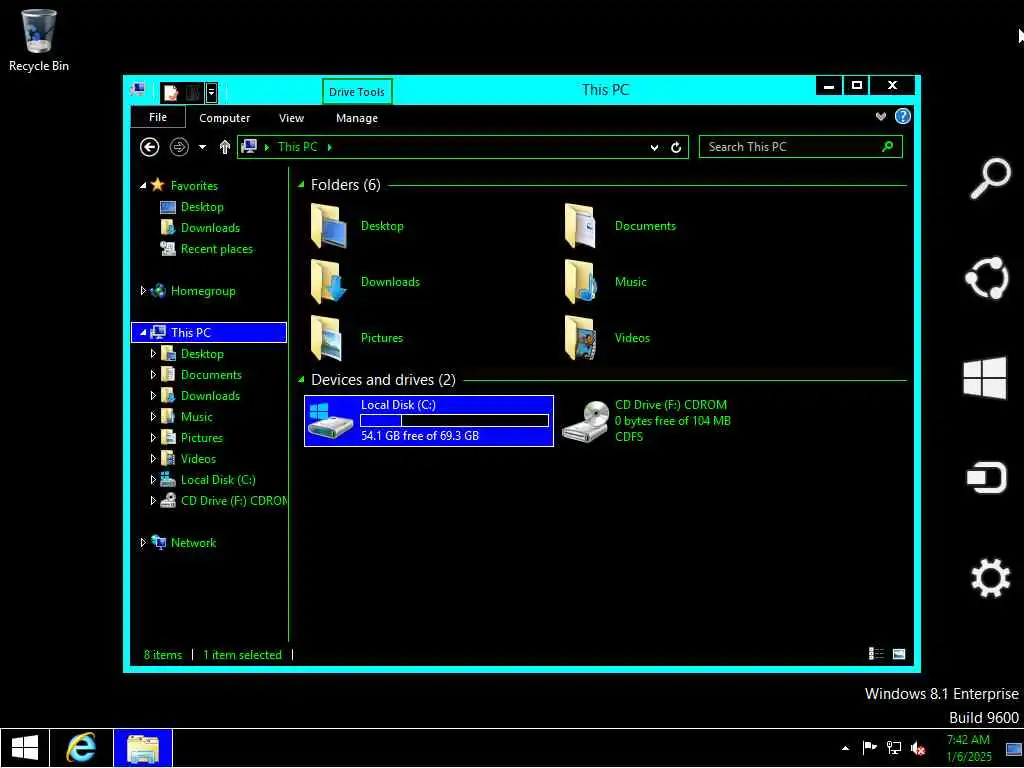1024x768 pixels.
Task: Expand Documents node under This PC
Action: pos(153,375)
